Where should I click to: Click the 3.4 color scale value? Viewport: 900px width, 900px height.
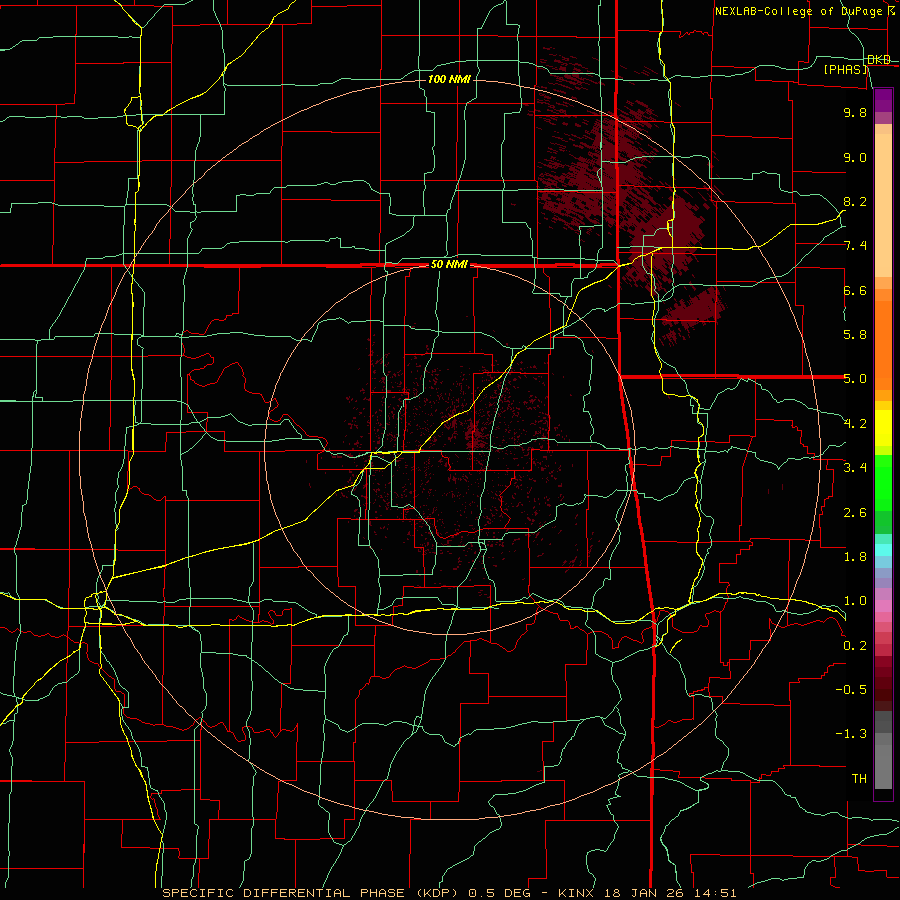point(855,468)
